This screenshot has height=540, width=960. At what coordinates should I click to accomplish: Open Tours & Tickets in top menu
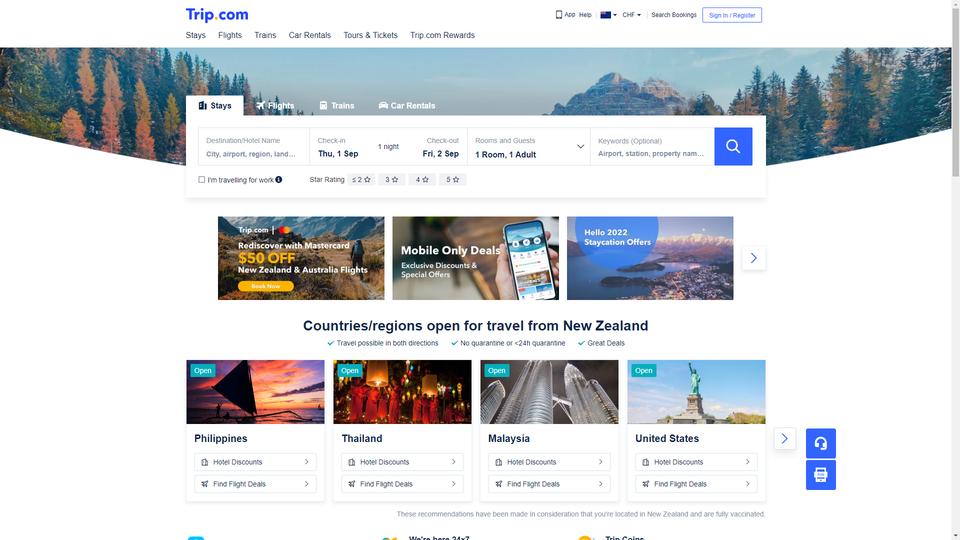point(370,35)
